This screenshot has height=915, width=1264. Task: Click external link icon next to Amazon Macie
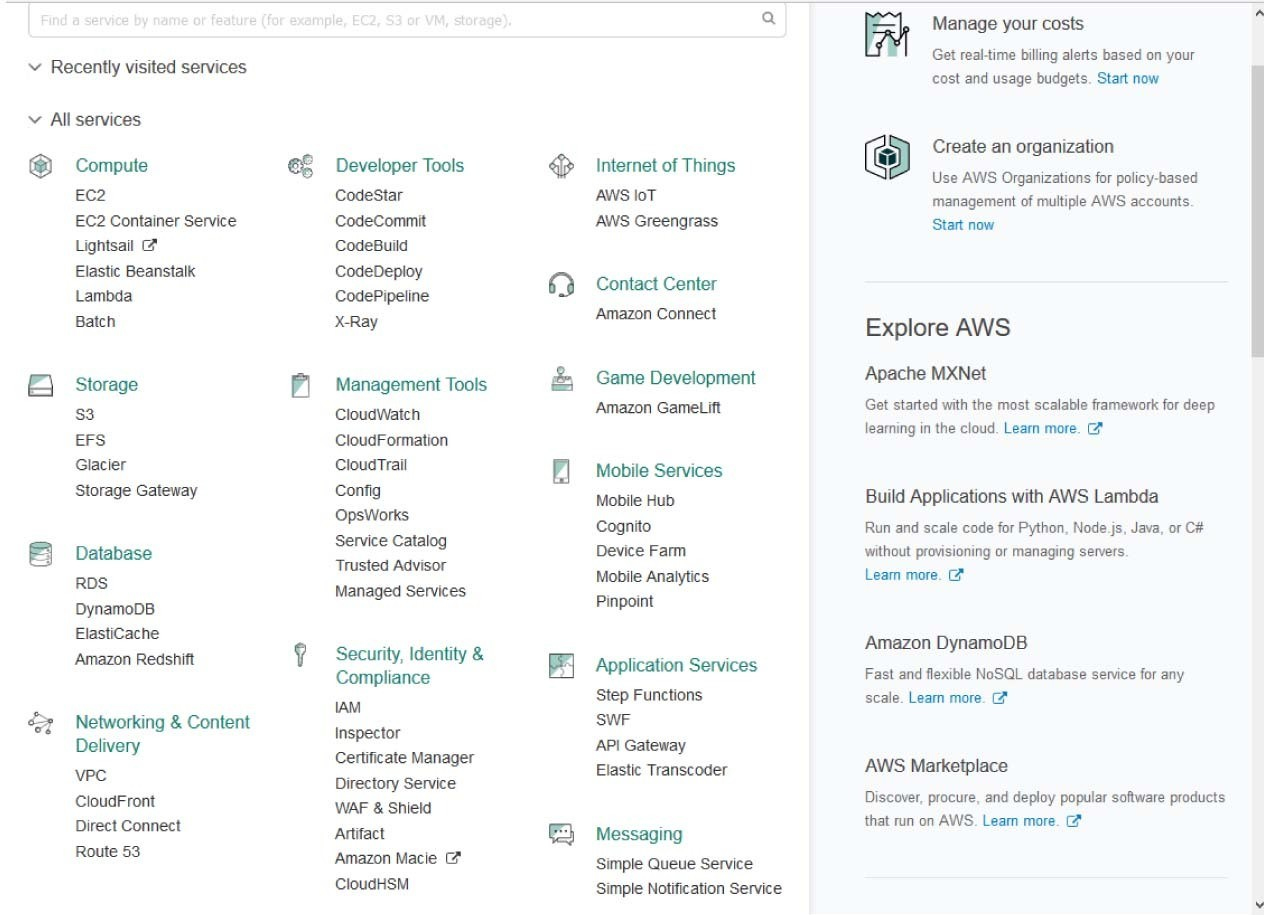point(453,858)
